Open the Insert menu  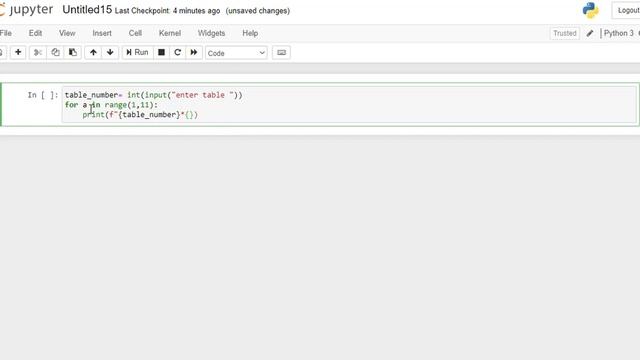pyautogui.click(x=102, y=33)
